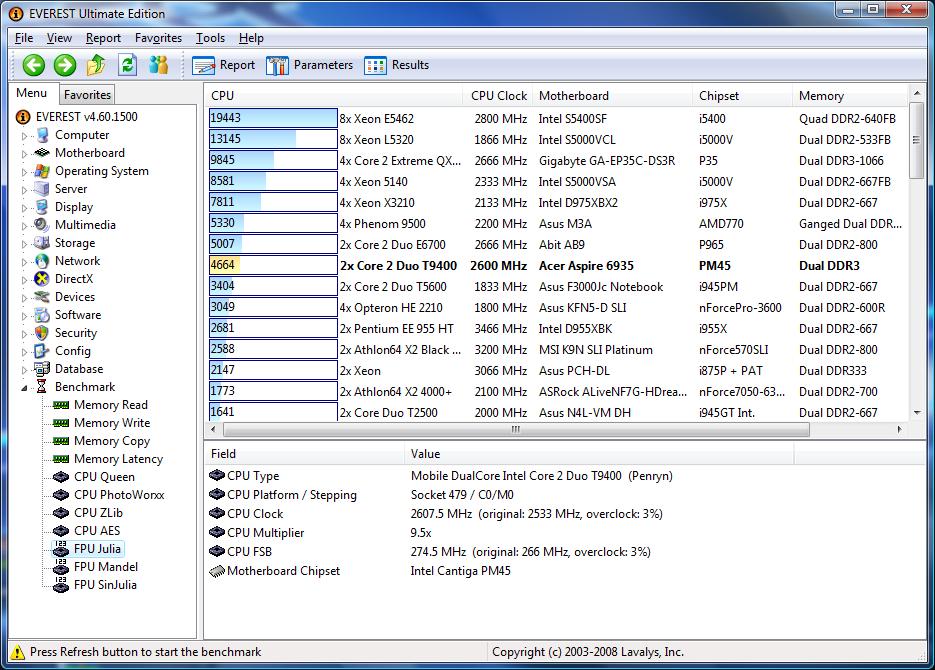Expand the Display tree node

click(24, 208)
